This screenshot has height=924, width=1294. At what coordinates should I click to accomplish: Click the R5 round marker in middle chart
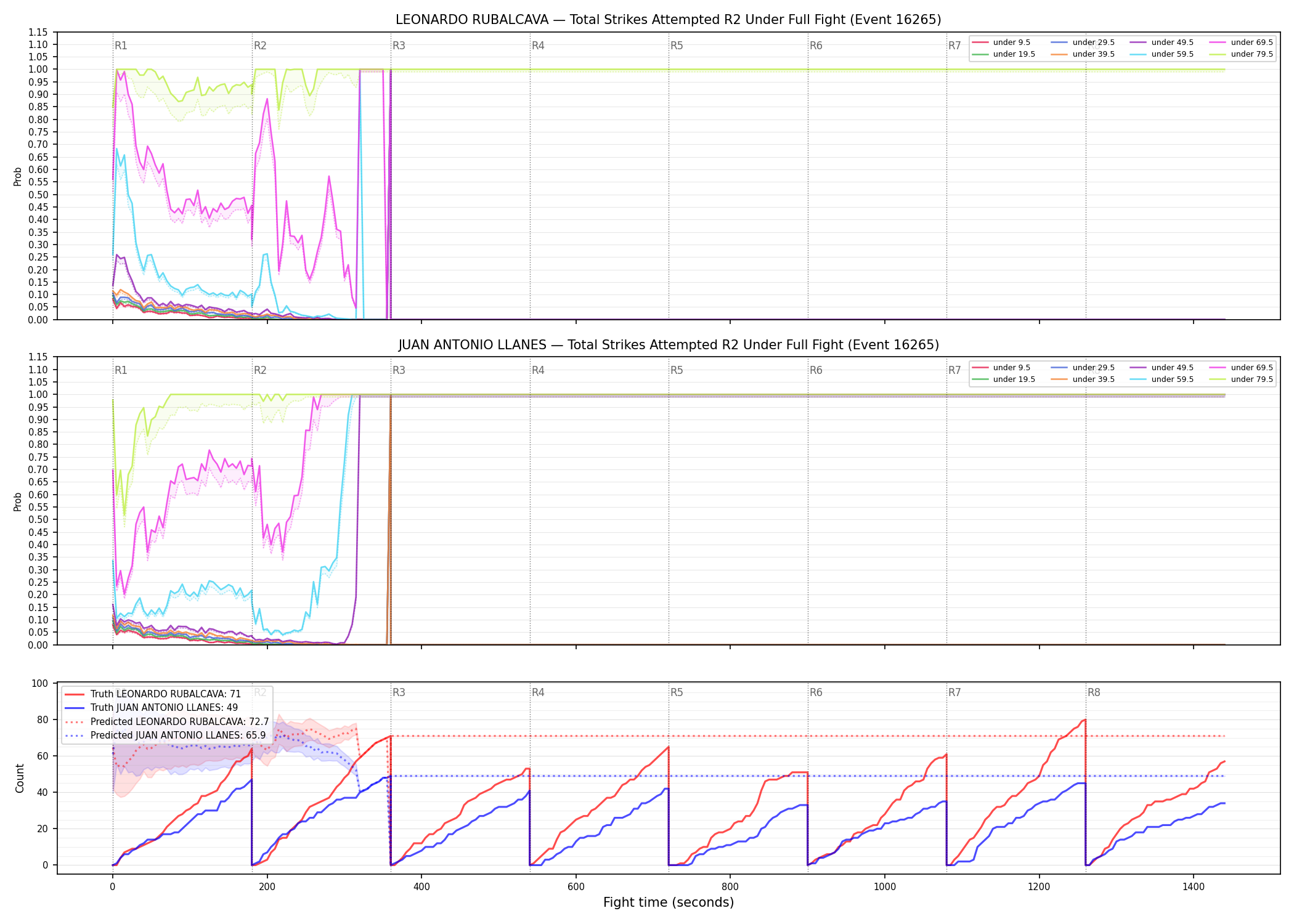677,370
